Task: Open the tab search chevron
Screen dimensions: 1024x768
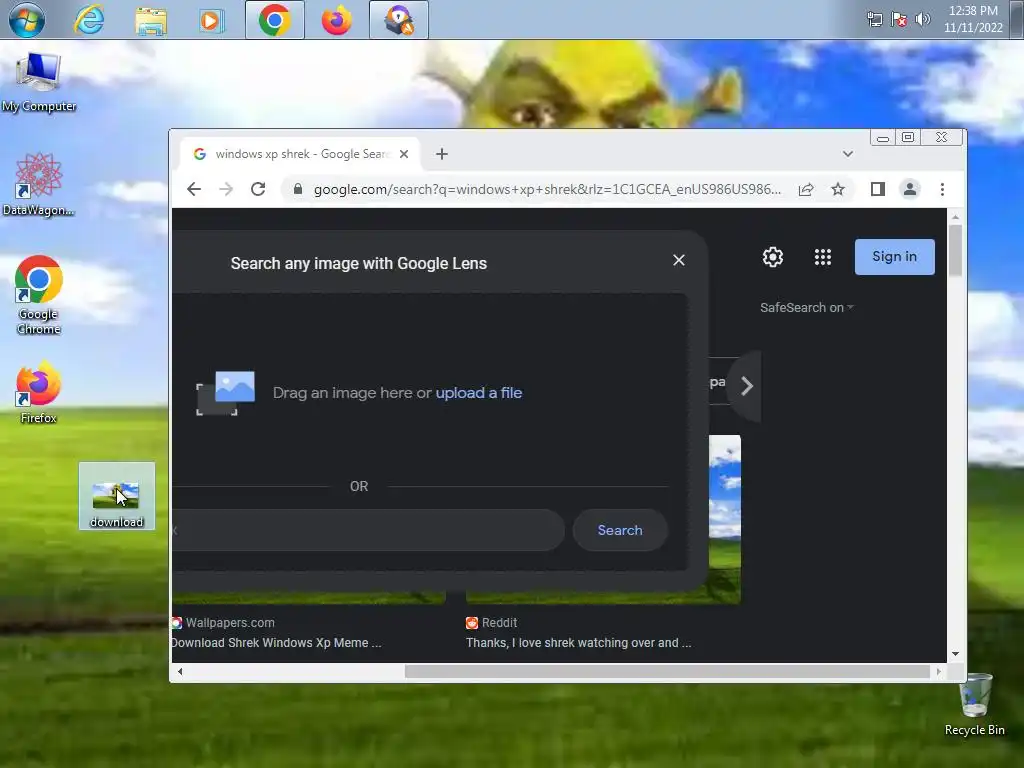Action: (848, 154)
